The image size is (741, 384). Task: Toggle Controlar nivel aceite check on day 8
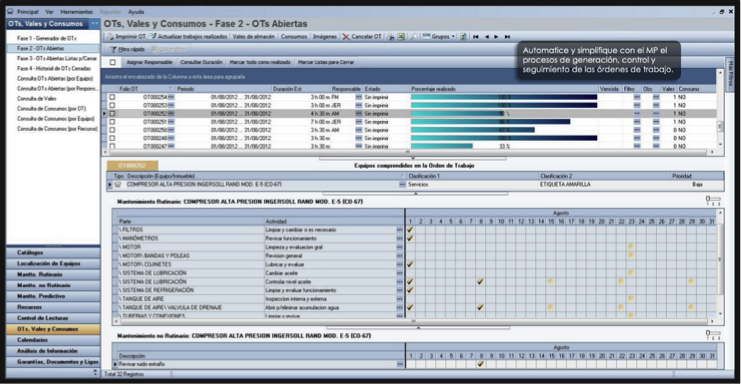click(480, 282)
